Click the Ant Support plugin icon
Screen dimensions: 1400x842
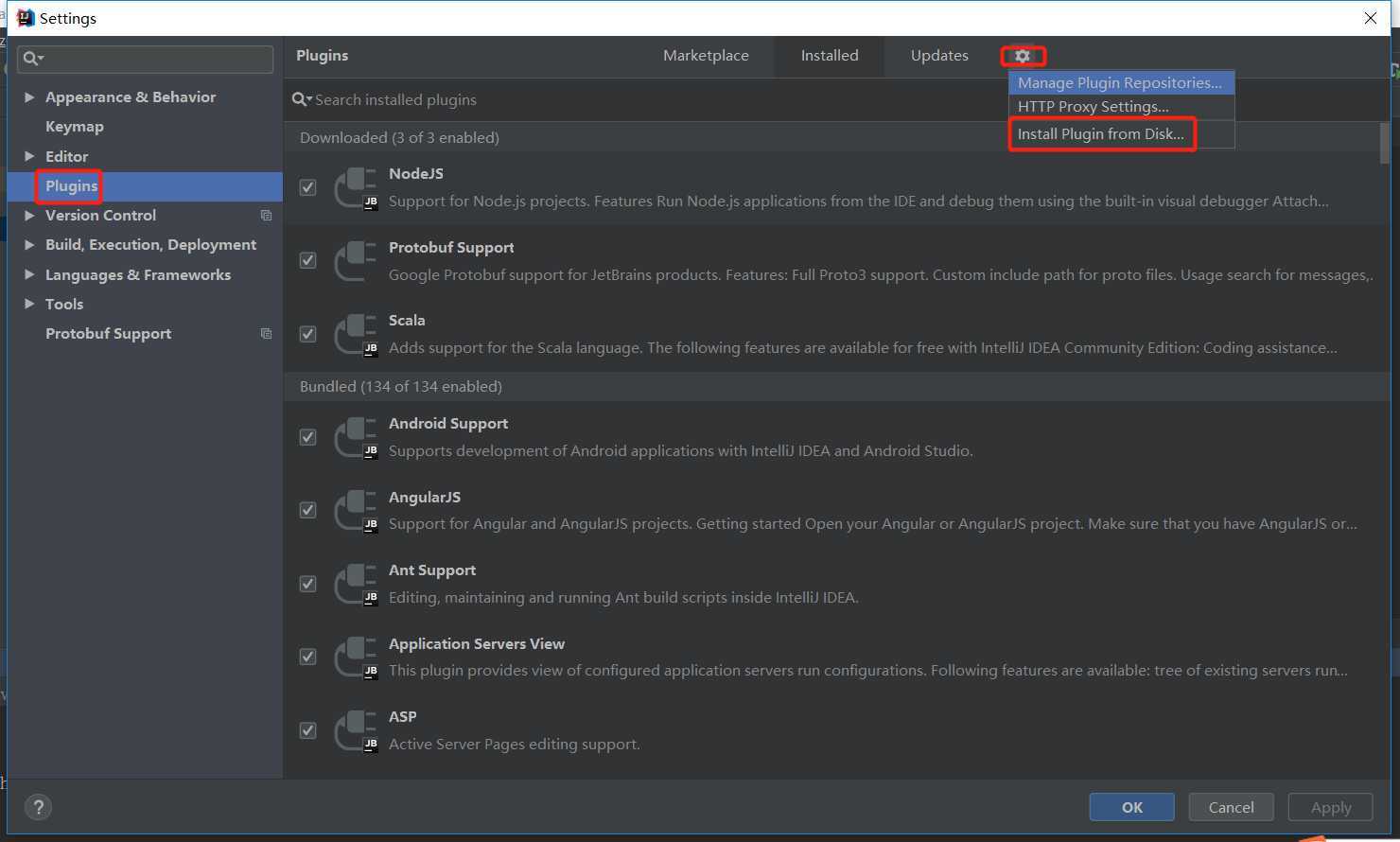(x=357, y=584)
